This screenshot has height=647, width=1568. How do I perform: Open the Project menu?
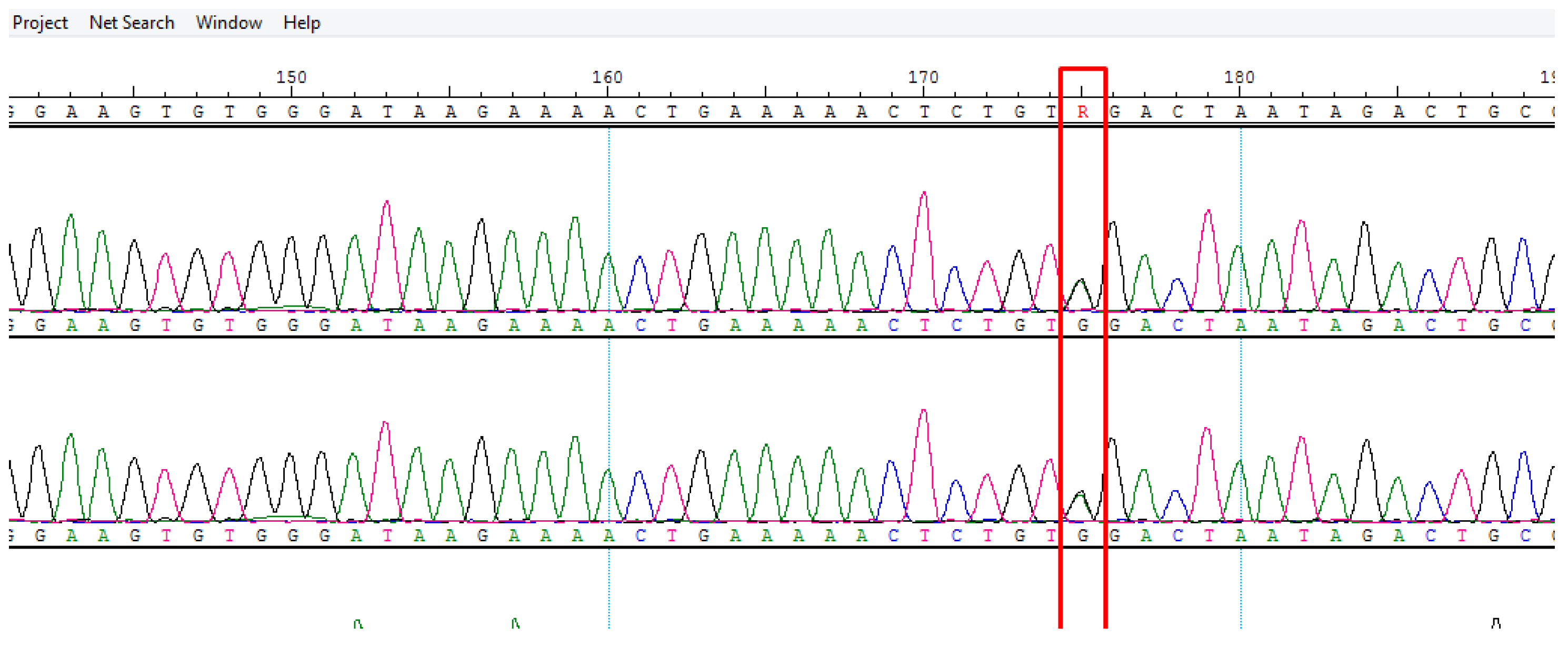click(39, 23)
